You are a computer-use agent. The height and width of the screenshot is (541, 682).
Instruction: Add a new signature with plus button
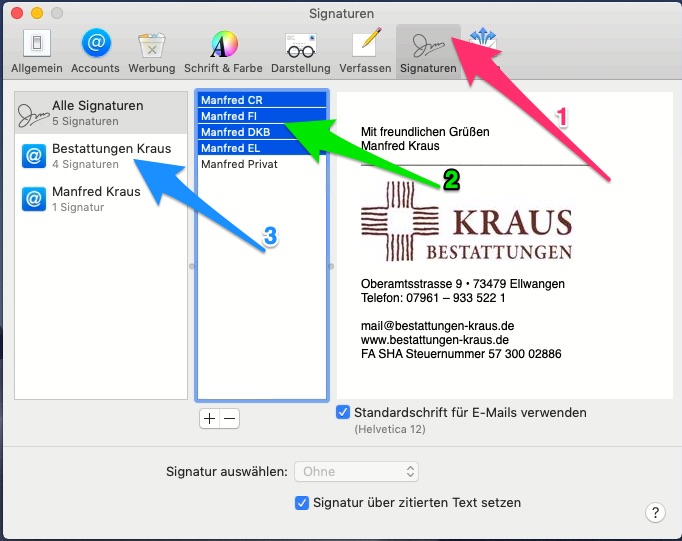pos(209,419)
